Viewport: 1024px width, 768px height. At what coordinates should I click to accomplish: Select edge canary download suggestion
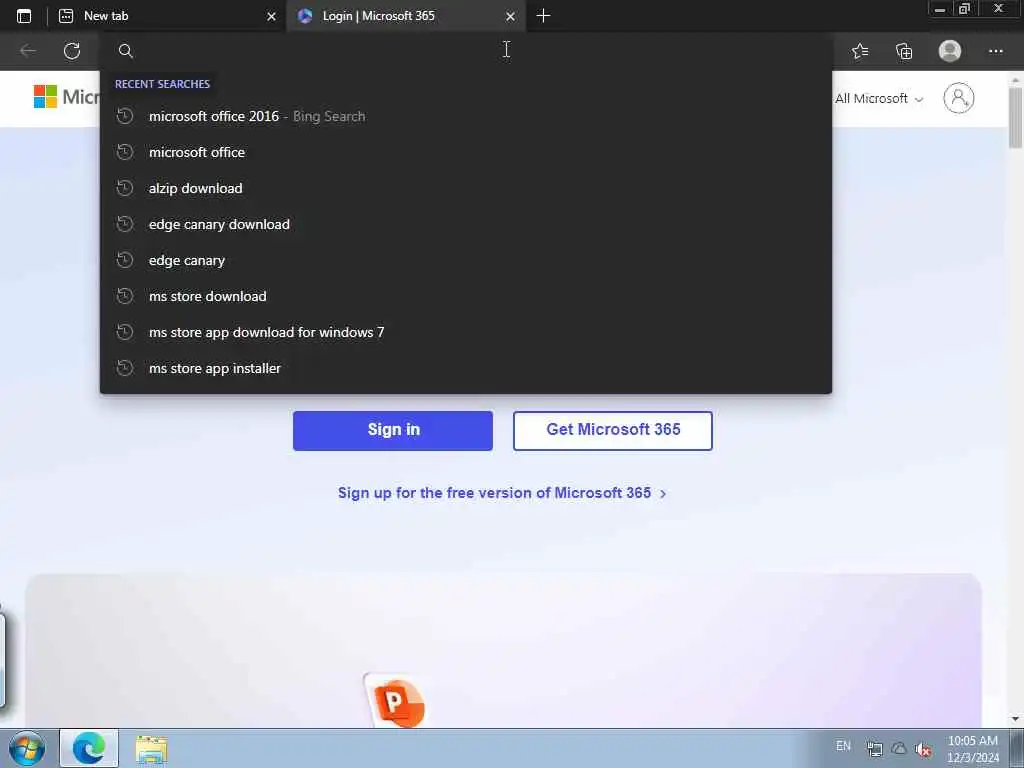click(x=466, y=224)
